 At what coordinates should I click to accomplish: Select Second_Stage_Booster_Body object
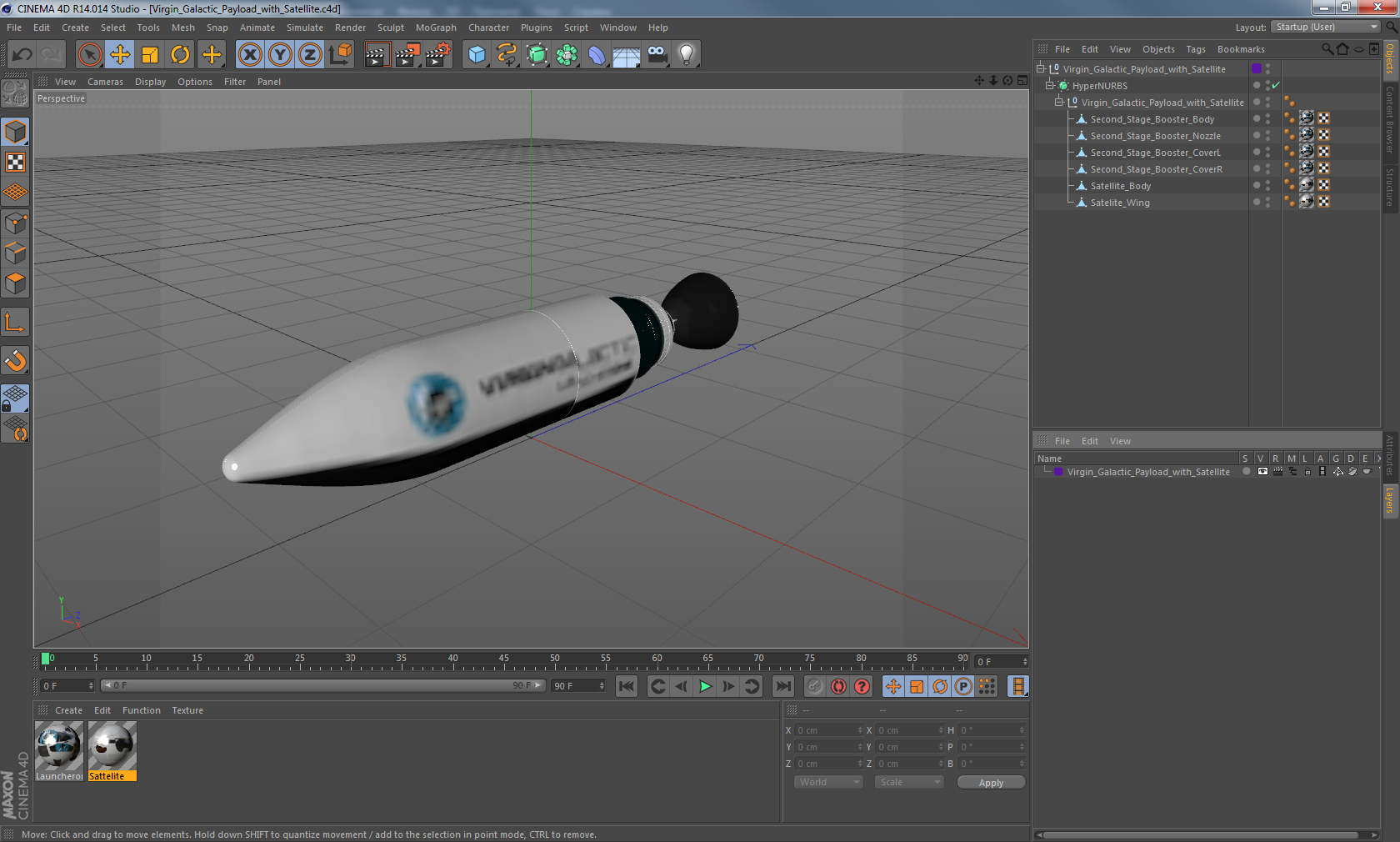coord(1152,119)
